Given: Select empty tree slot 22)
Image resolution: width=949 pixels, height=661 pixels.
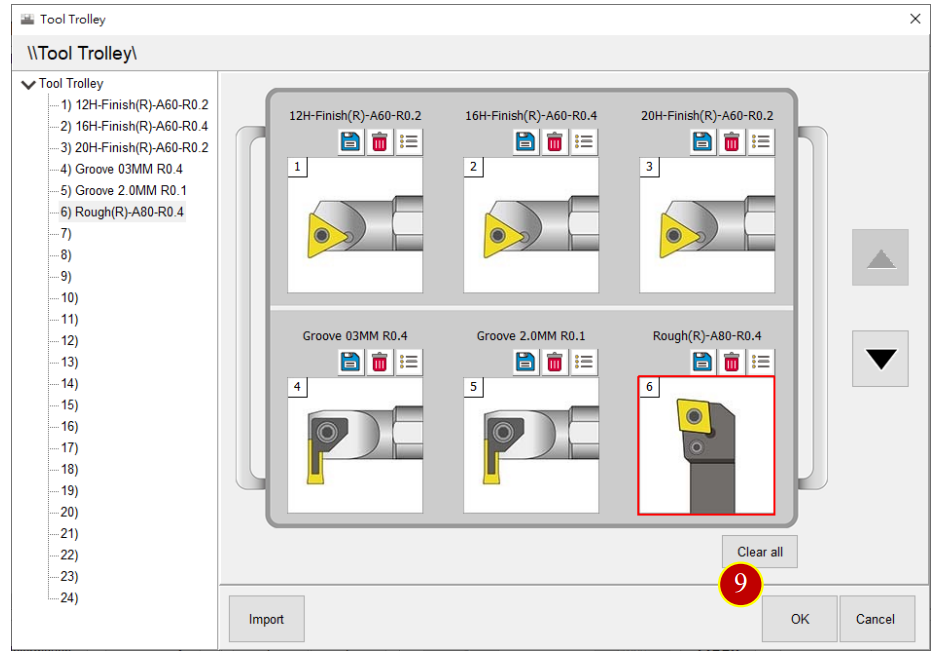Looking at the screenshot, I should point(70,555).
